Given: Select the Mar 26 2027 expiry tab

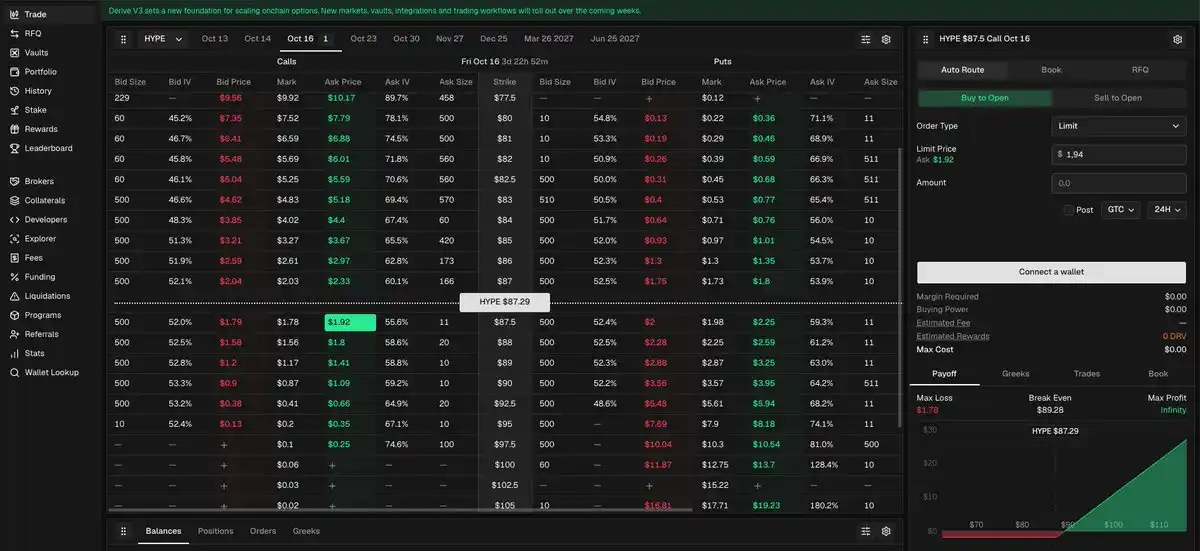Looking at the screenshot, I should (548, 39).
